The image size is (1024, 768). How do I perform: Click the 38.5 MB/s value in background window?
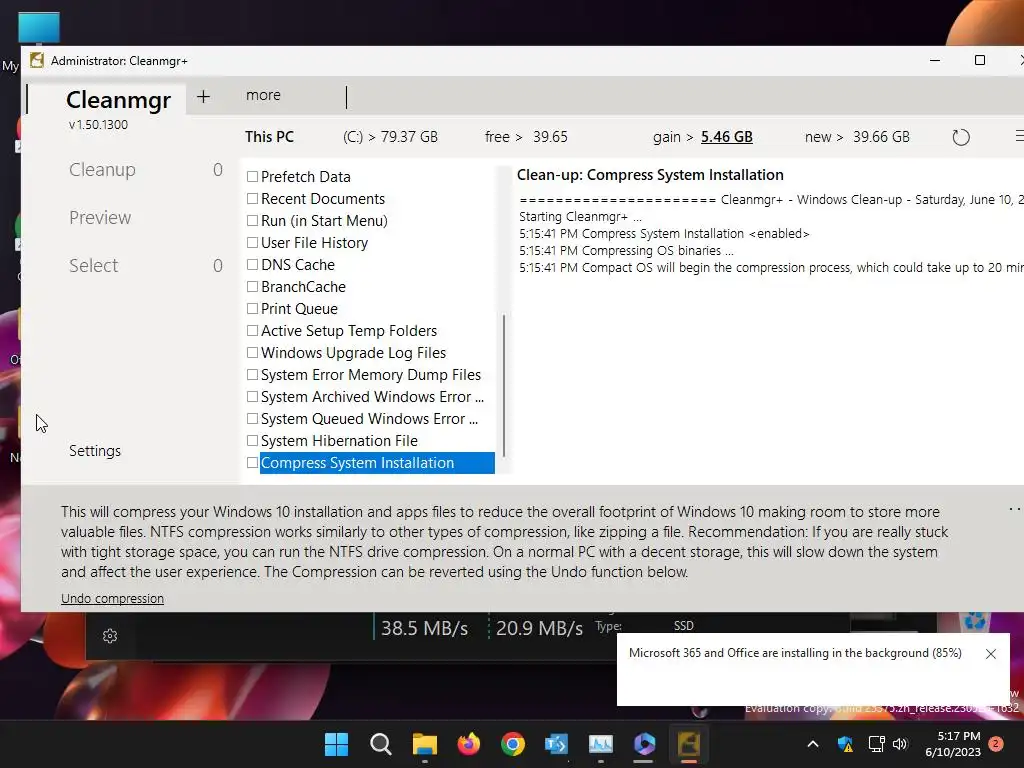point(424,628)
